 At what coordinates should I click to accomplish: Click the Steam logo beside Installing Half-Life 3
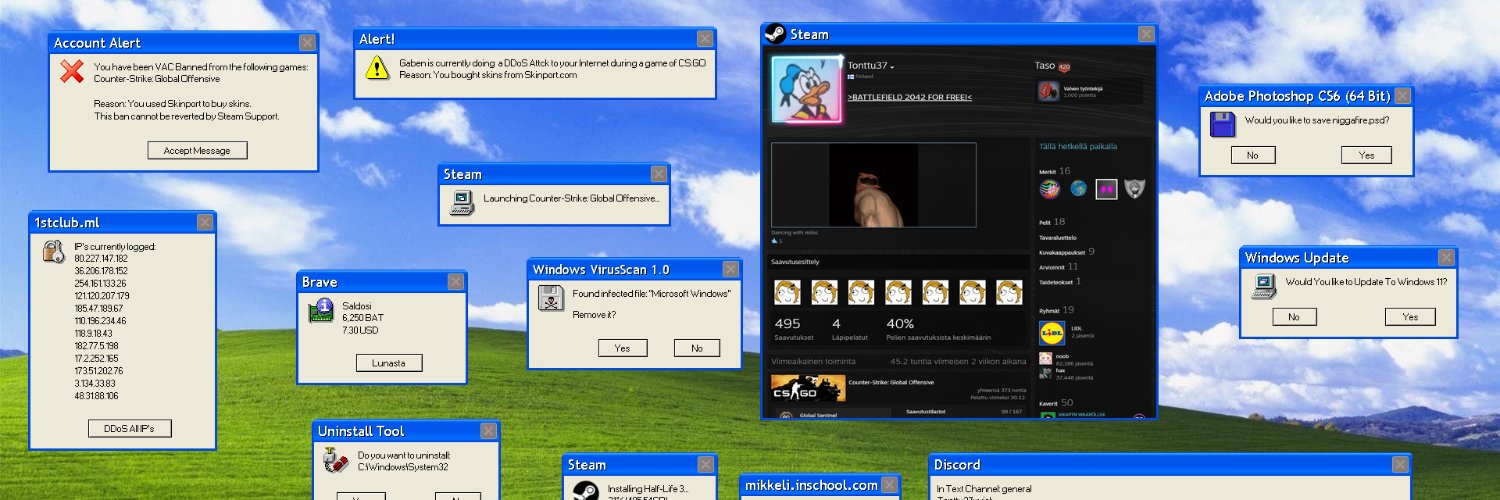click(585, 492)
